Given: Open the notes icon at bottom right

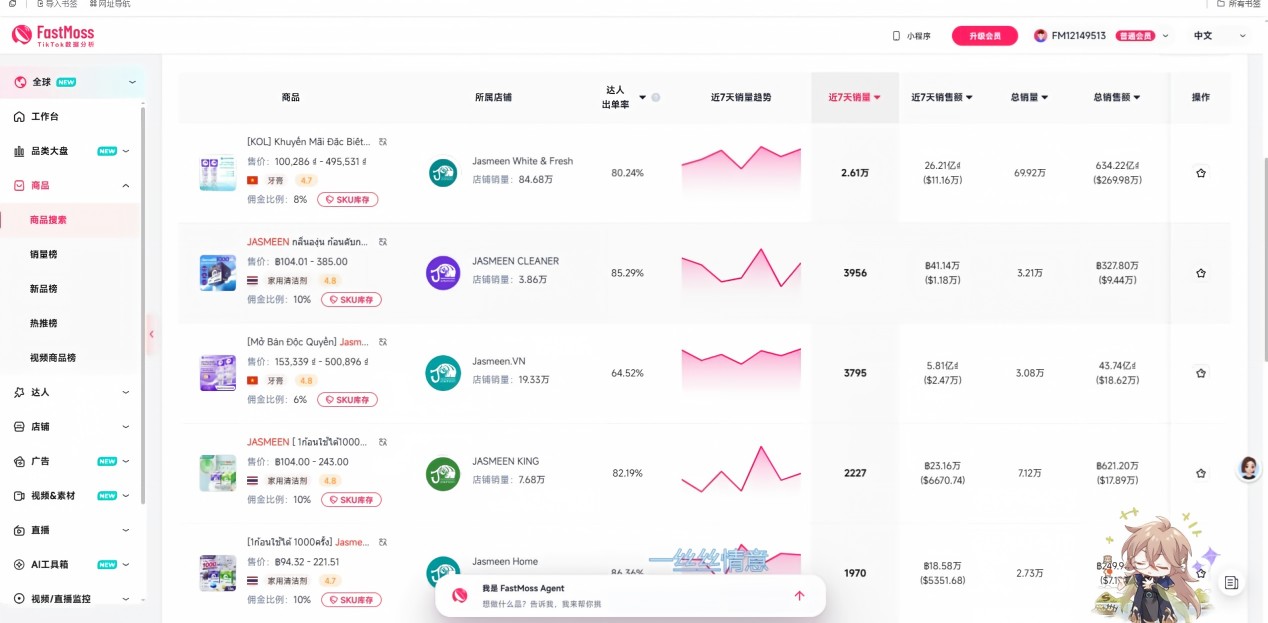Looking at the screenshot, I should click(1231, 582).
